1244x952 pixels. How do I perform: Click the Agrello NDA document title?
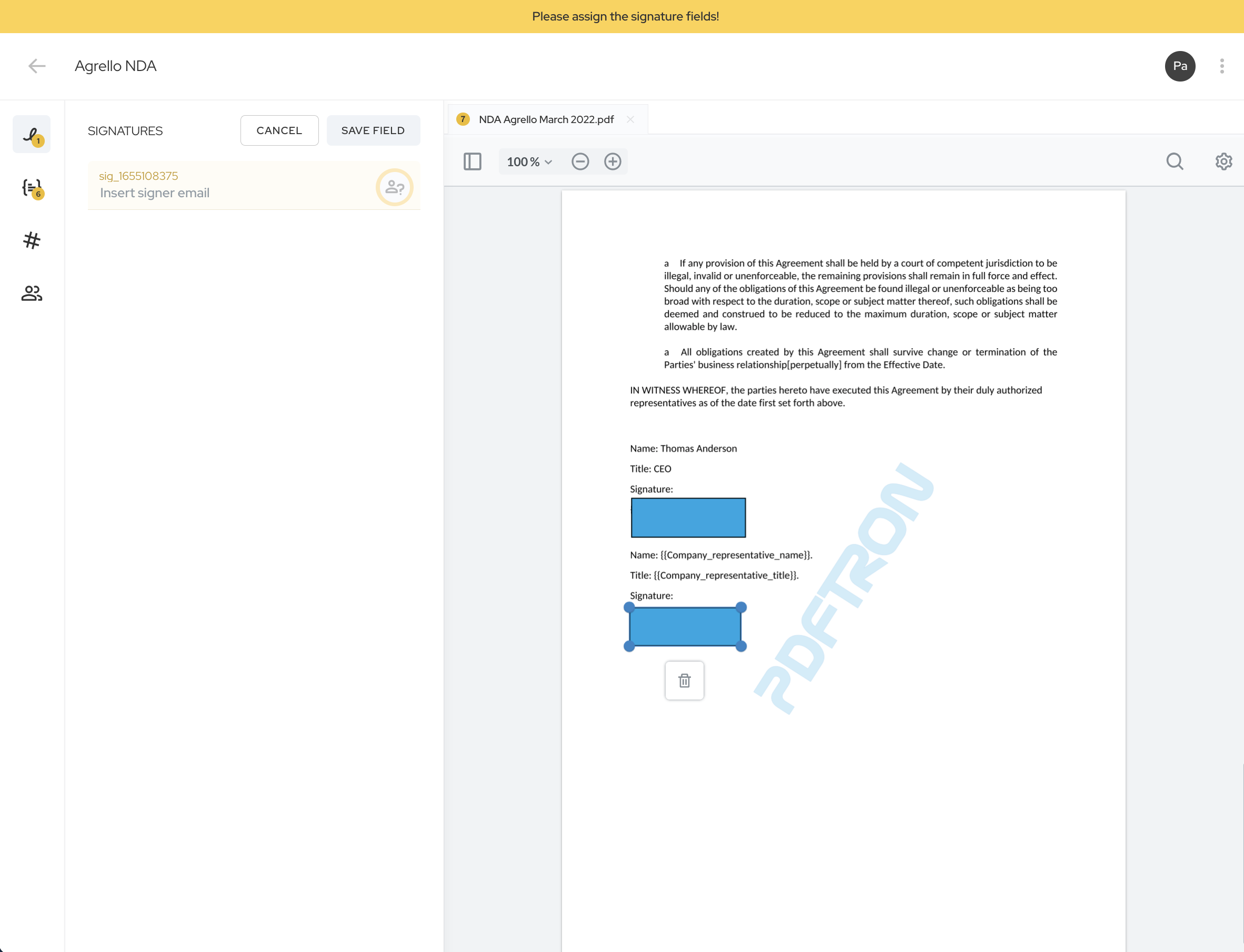tap(115, 66)
